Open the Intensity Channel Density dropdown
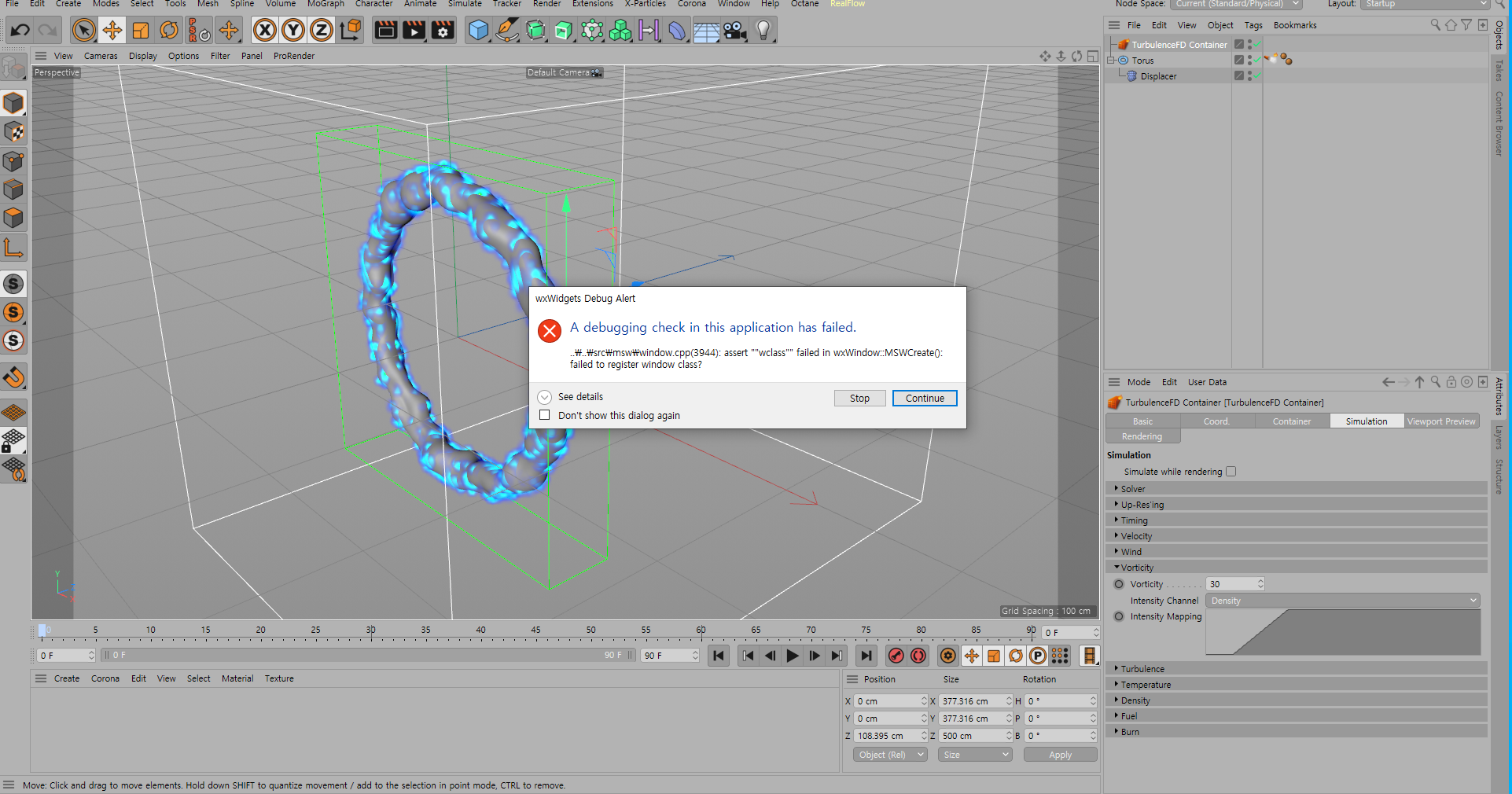The height and width of the screenshot is (794, 1512). coord(1343,601)
